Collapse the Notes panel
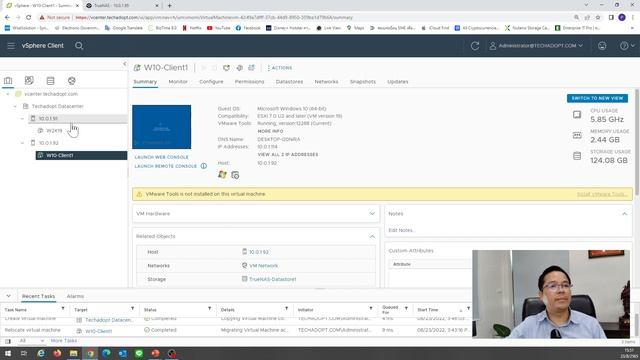This screenshot has height=360, width=640. coord(624,213)
